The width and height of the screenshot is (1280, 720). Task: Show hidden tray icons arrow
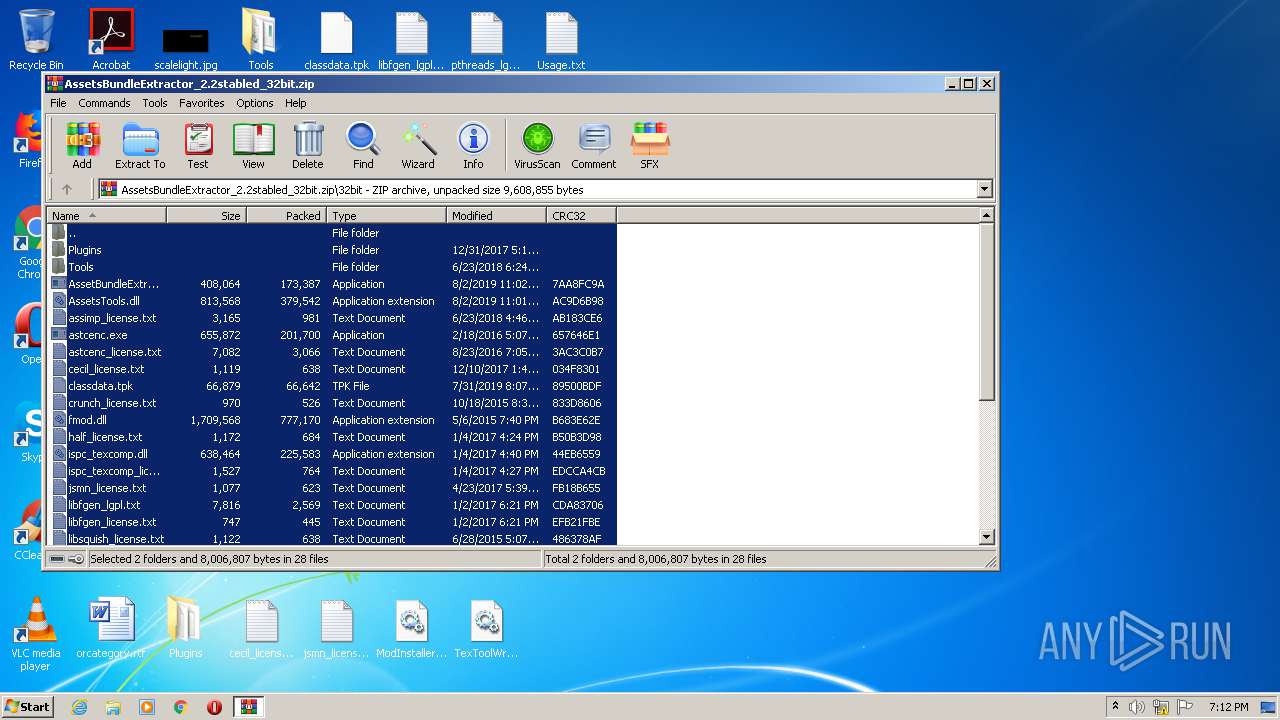point(1115,707)
